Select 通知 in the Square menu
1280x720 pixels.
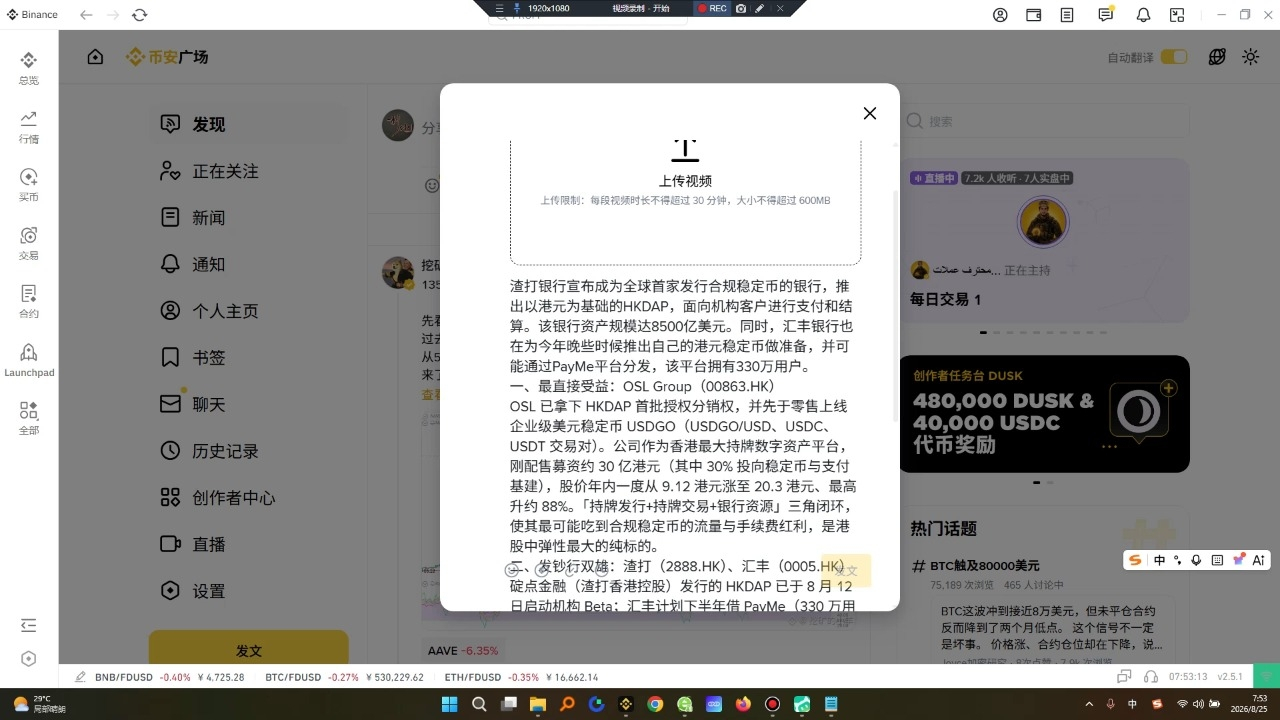pos(249,264)
